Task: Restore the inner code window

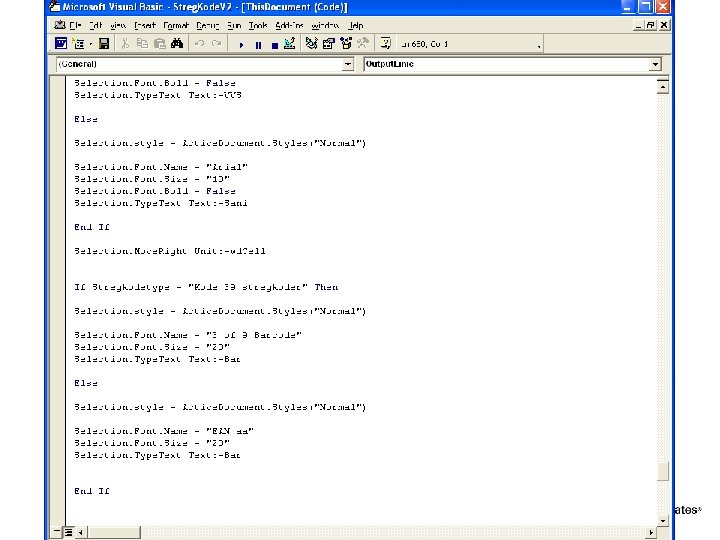Action: (x=650, y=26)
